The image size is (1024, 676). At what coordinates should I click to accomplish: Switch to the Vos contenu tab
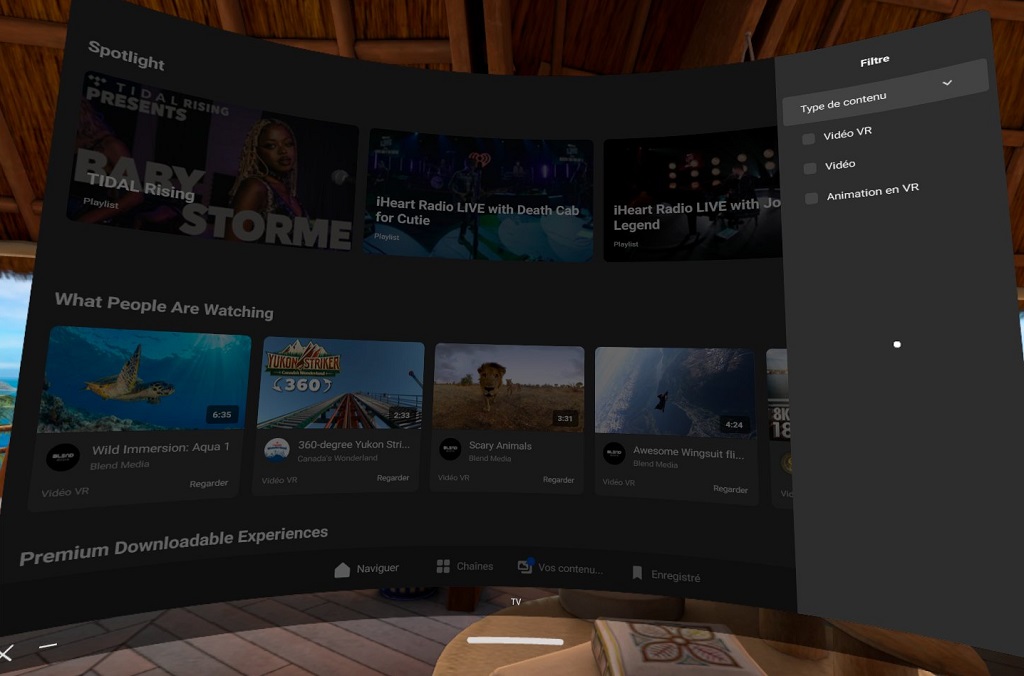(x=560, y=568)
